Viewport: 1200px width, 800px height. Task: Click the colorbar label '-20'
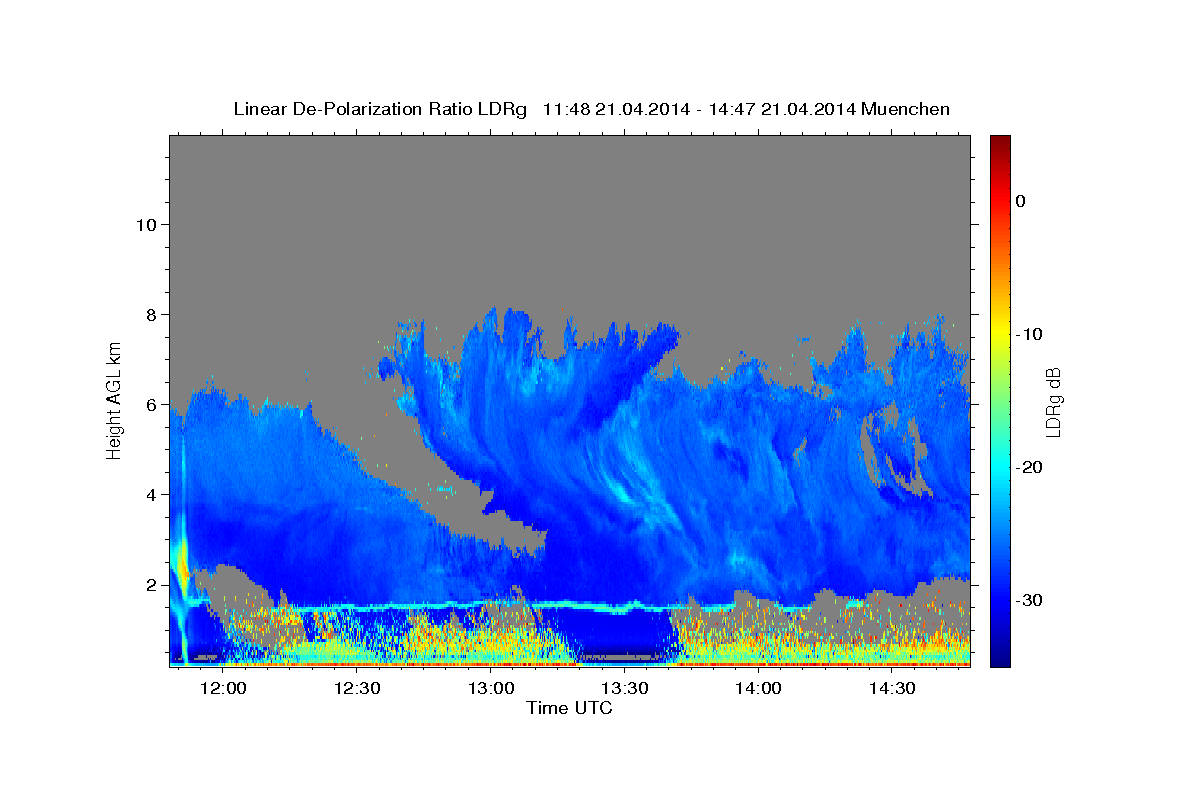pyautogui.click(x=1029, y=467)
